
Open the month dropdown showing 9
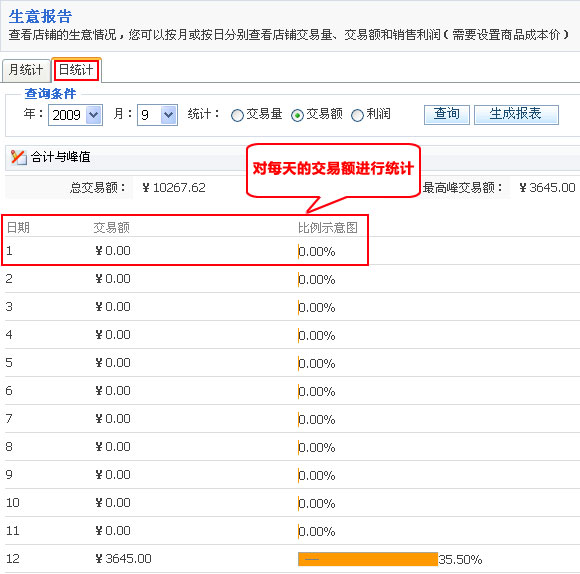(x=157, y=115)
